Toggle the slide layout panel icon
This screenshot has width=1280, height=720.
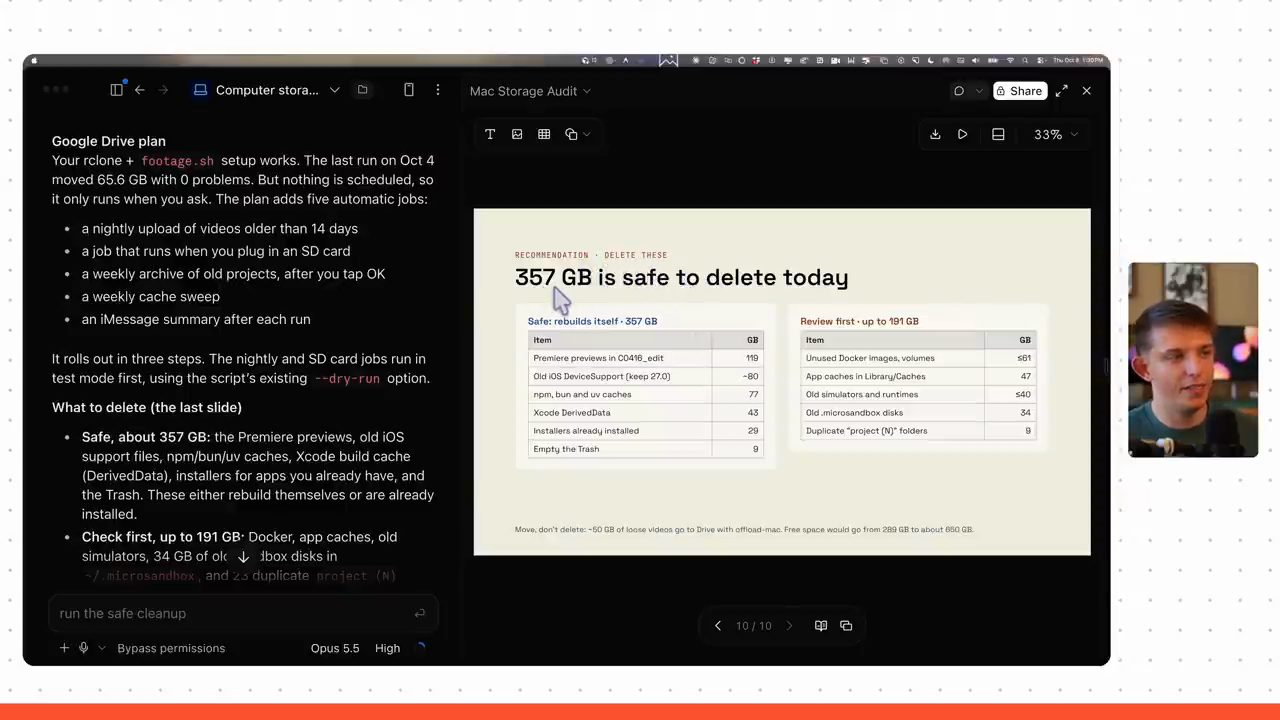pyautogui.click(x=998, y=134)
